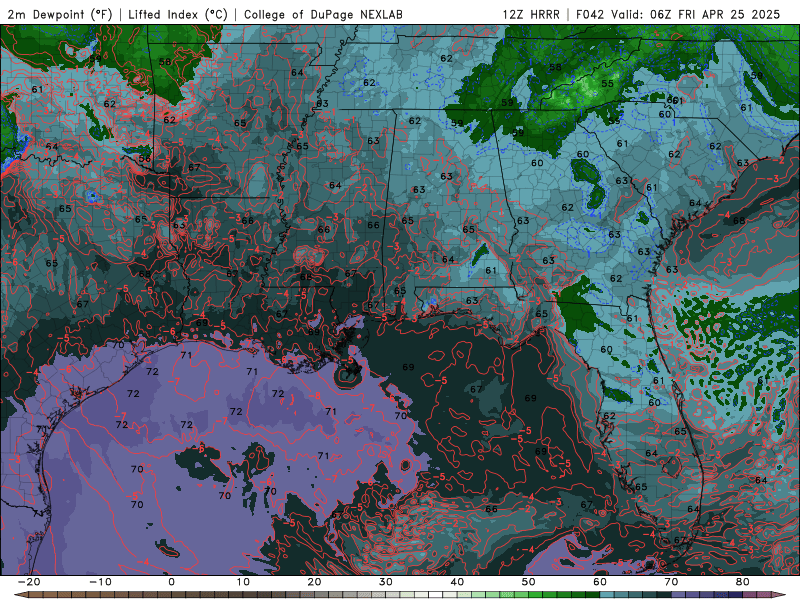Click the "12Z HRRR" model run label
800x600 pixels.
click(x=531, y=14)
